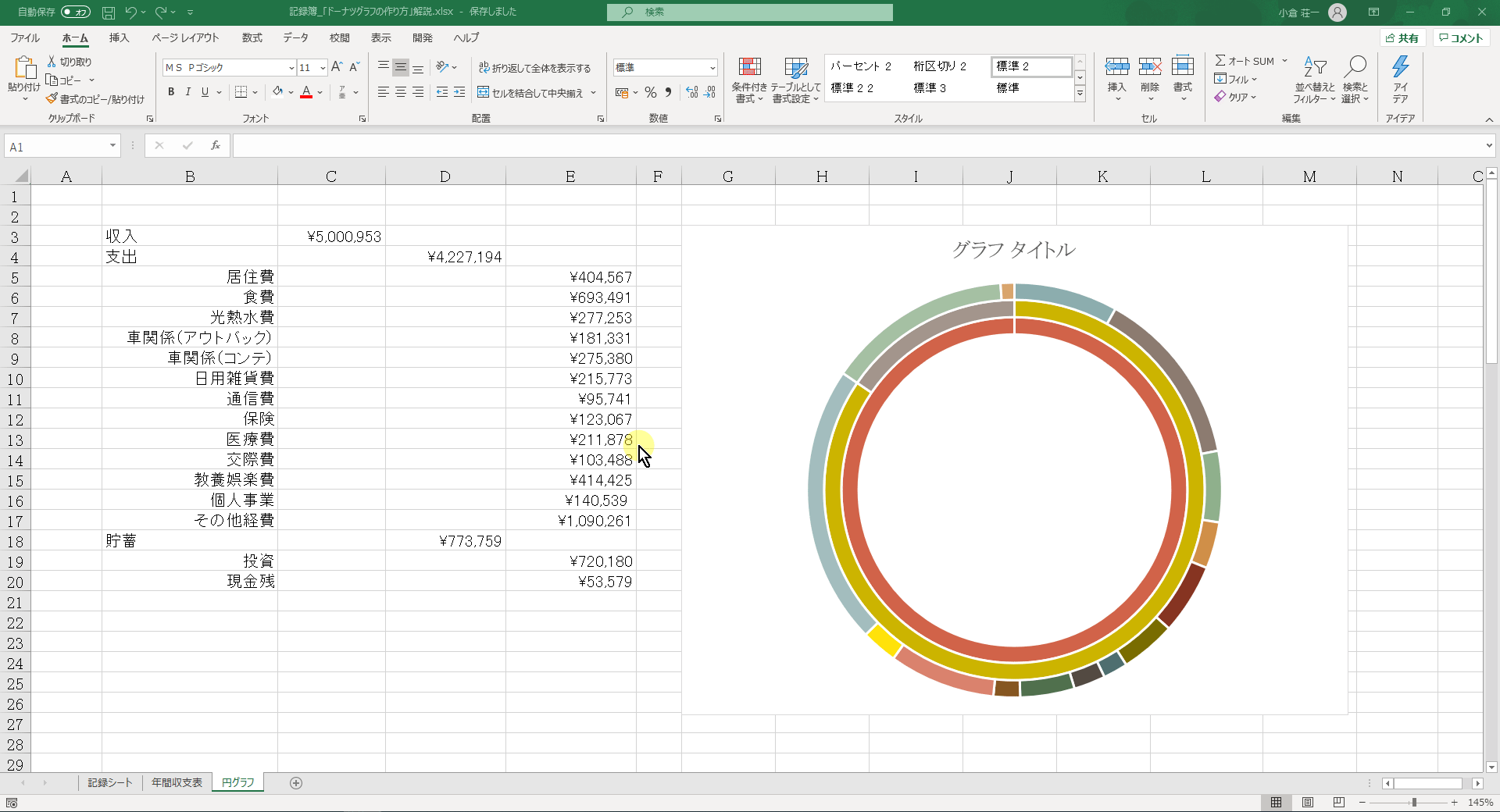Click the Save icon in title bar
Image resolution: width=1500 pixels, height=812 pixels.
109,12
